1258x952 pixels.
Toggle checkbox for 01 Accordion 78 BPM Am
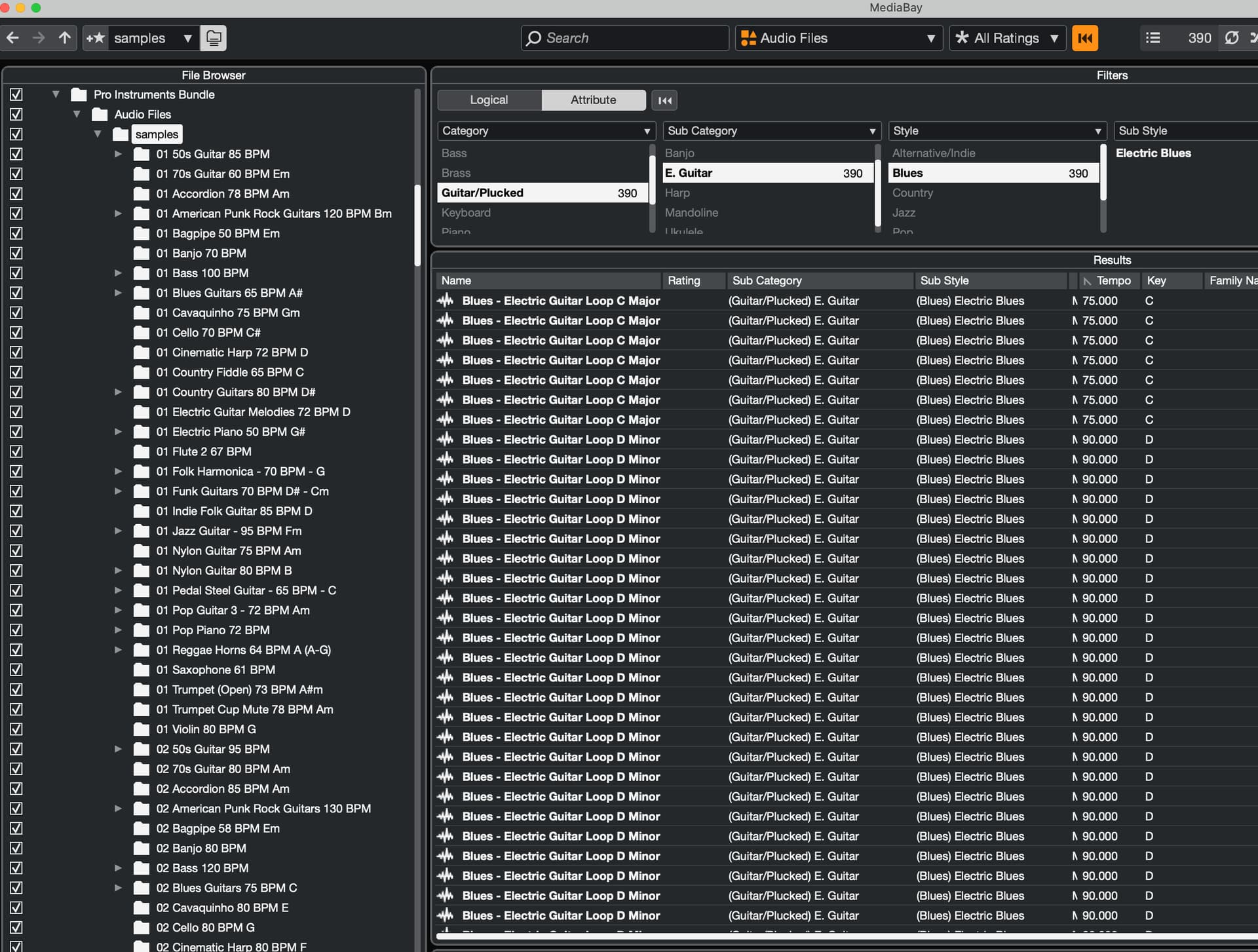16,193
